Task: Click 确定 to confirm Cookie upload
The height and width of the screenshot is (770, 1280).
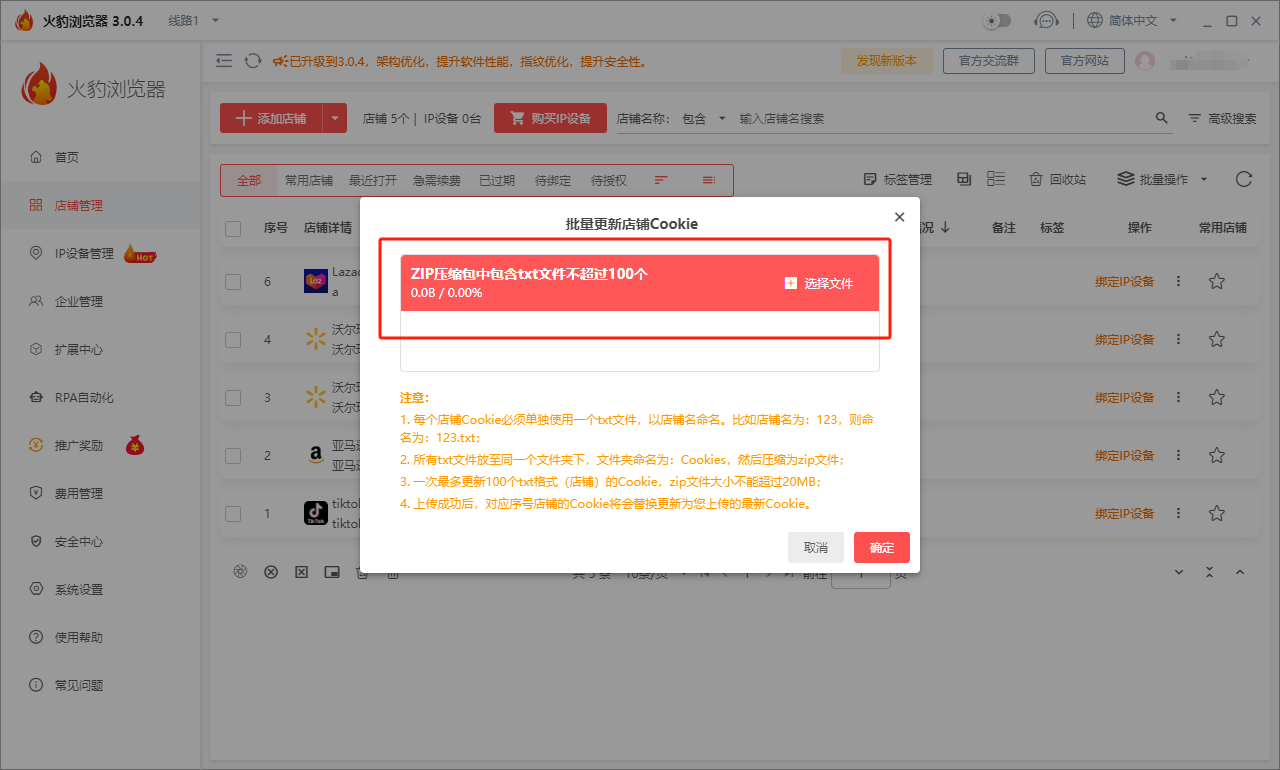Action: coord(881,547)
